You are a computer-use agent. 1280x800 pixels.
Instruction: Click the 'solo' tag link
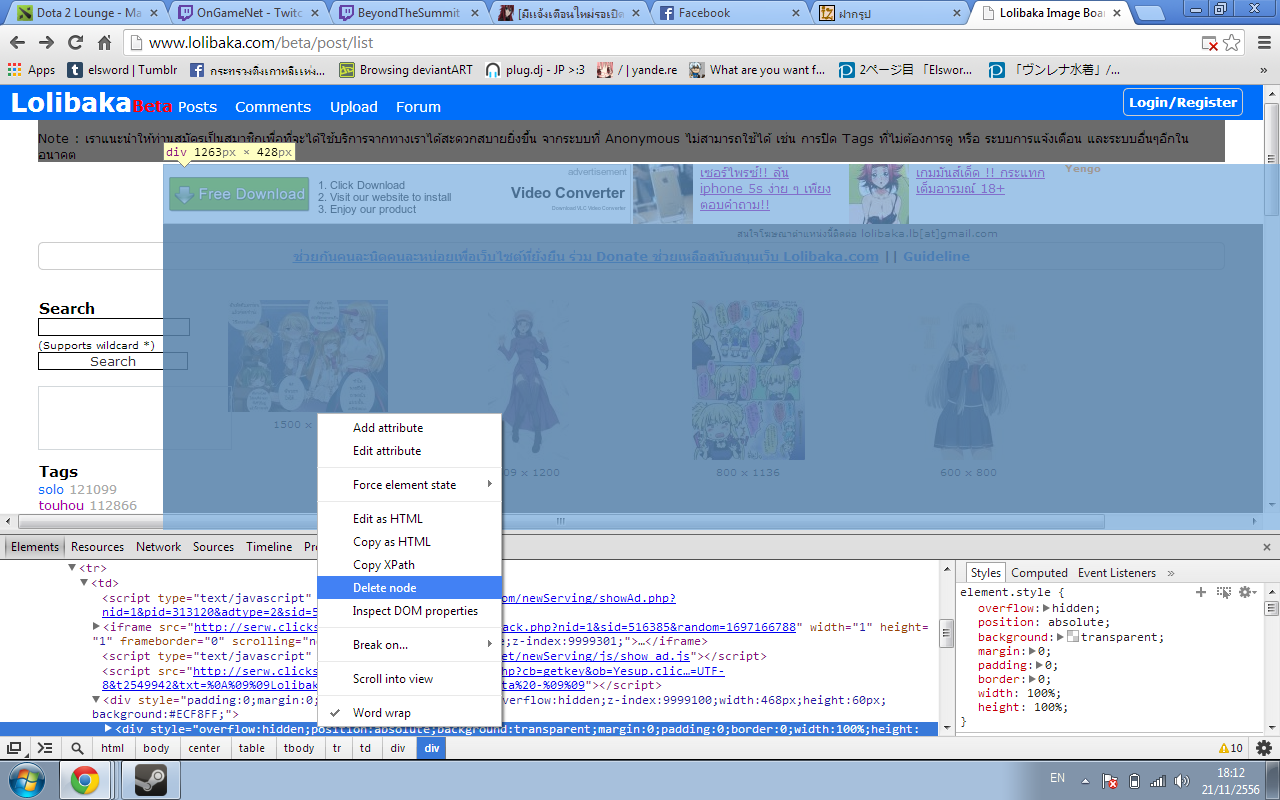51,490
